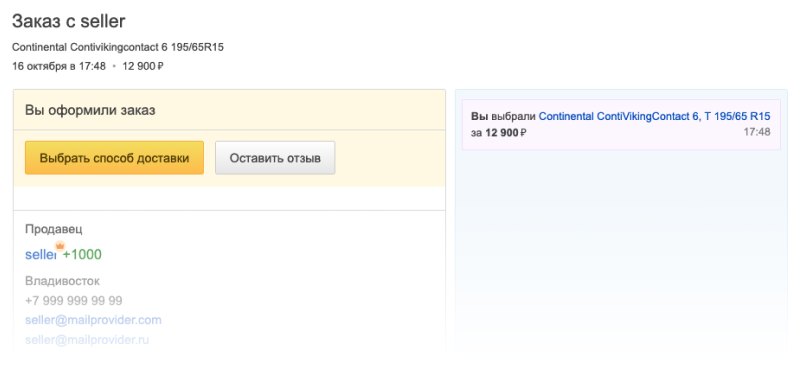The height and width of the screenshot is (365, 800).
Task: Click the 'Continental Contivikingcontact 6 195/65R15' subtitle
Action: pyautogui.click(x=118, y=47)
